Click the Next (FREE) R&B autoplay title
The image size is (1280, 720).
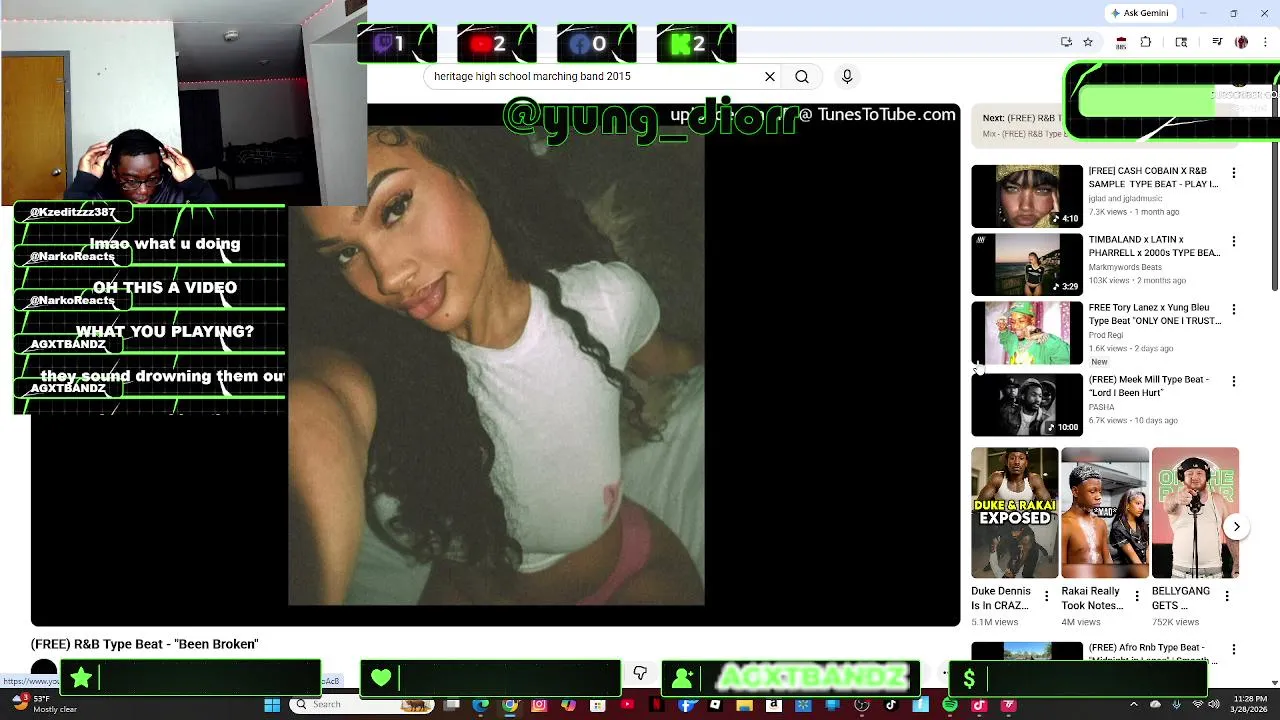tap(1021, 118)
